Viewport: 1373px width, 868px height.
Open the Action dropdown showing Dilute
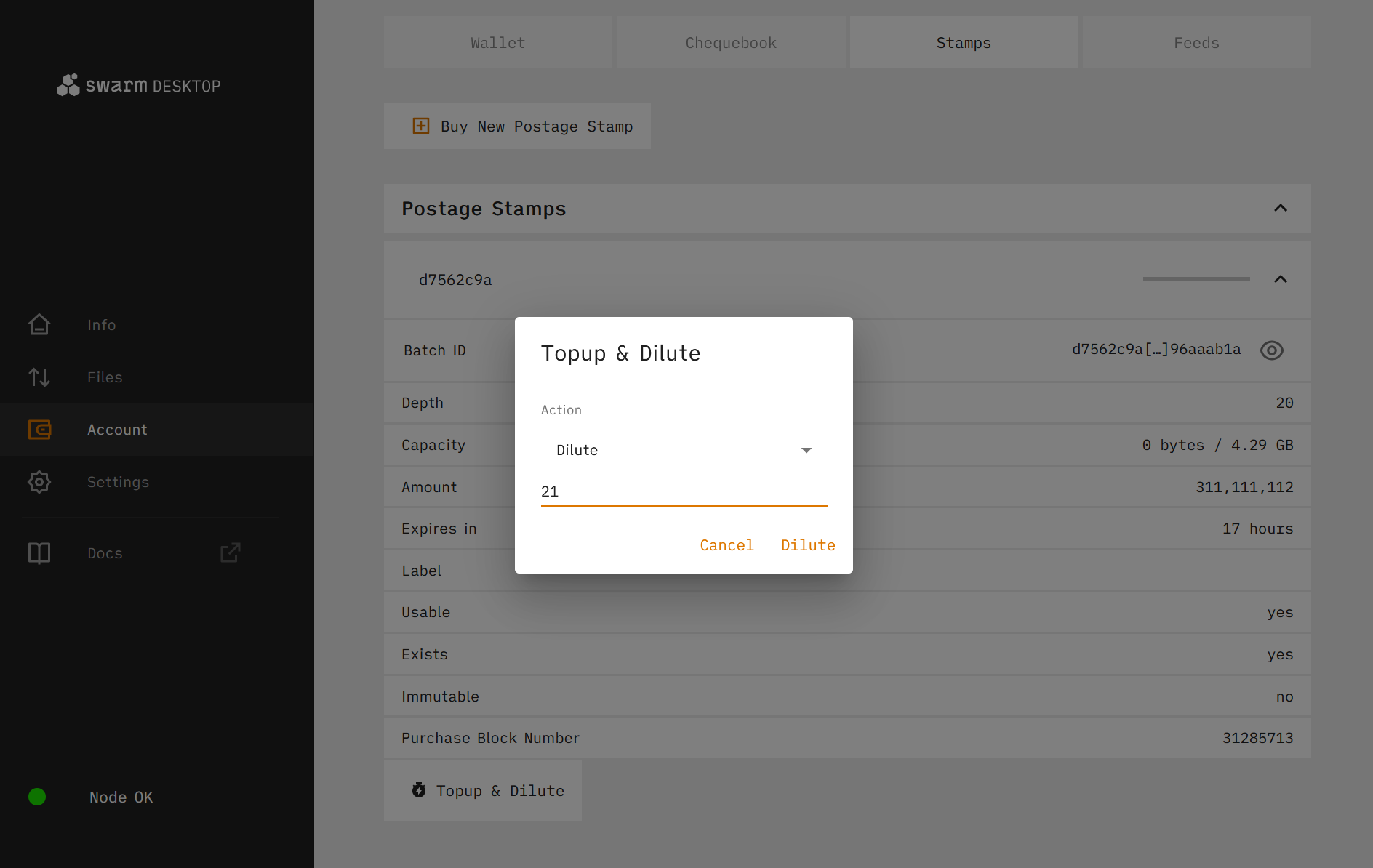[684, 450]
